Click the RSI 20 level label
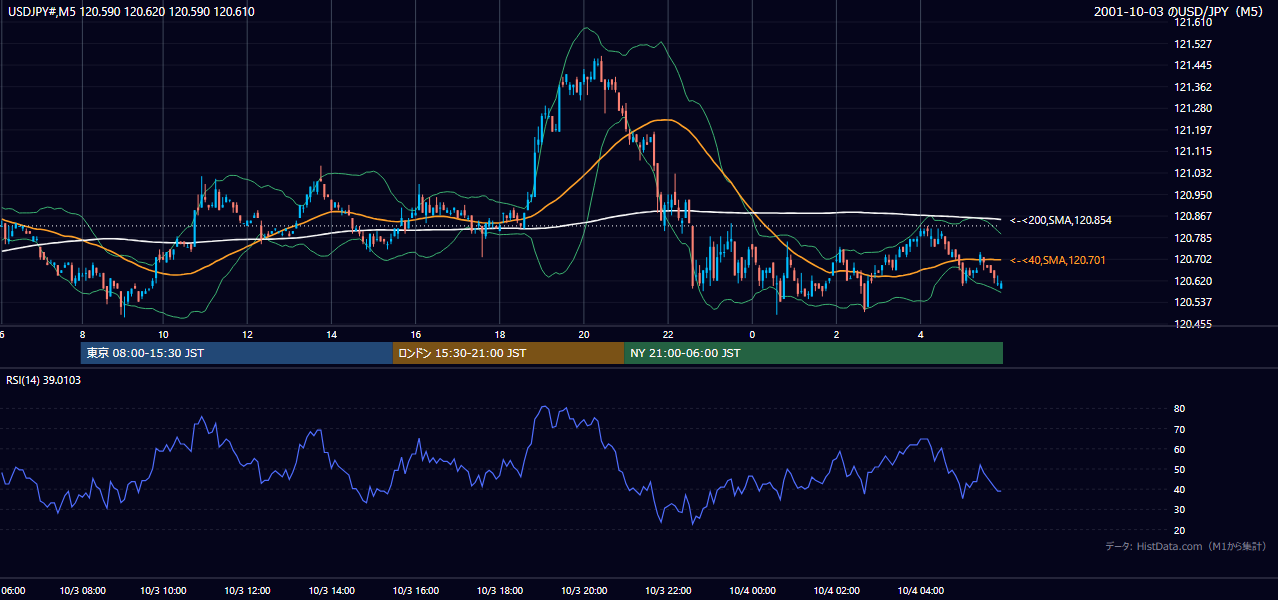Screen dimensions: 1278x600 [x=1179, y=530]
